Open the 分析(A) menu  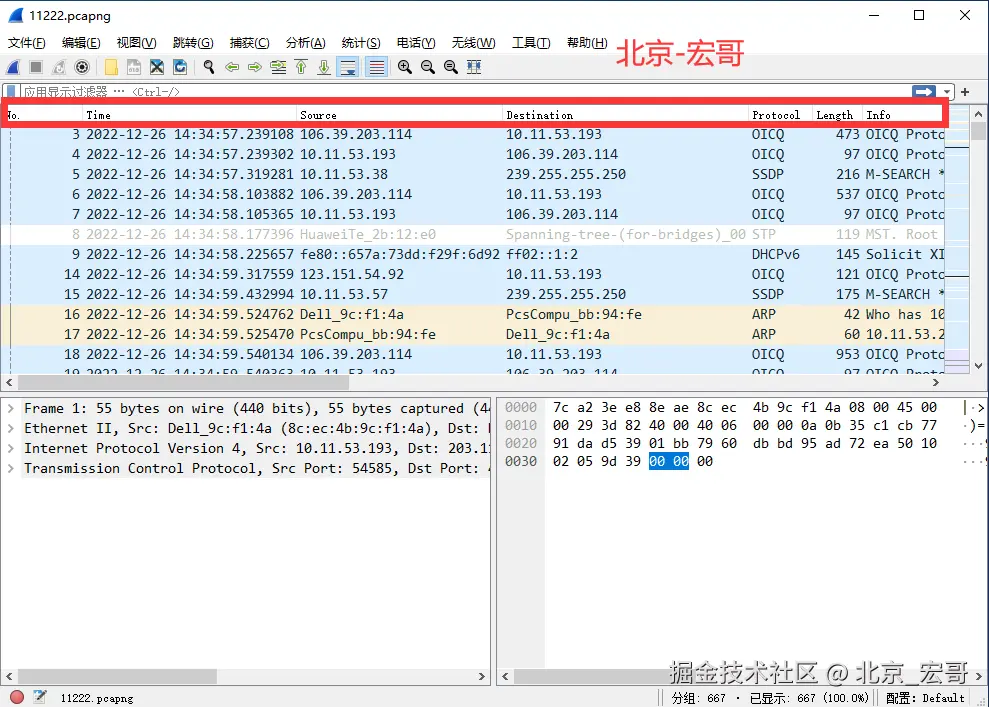[305, 43]
